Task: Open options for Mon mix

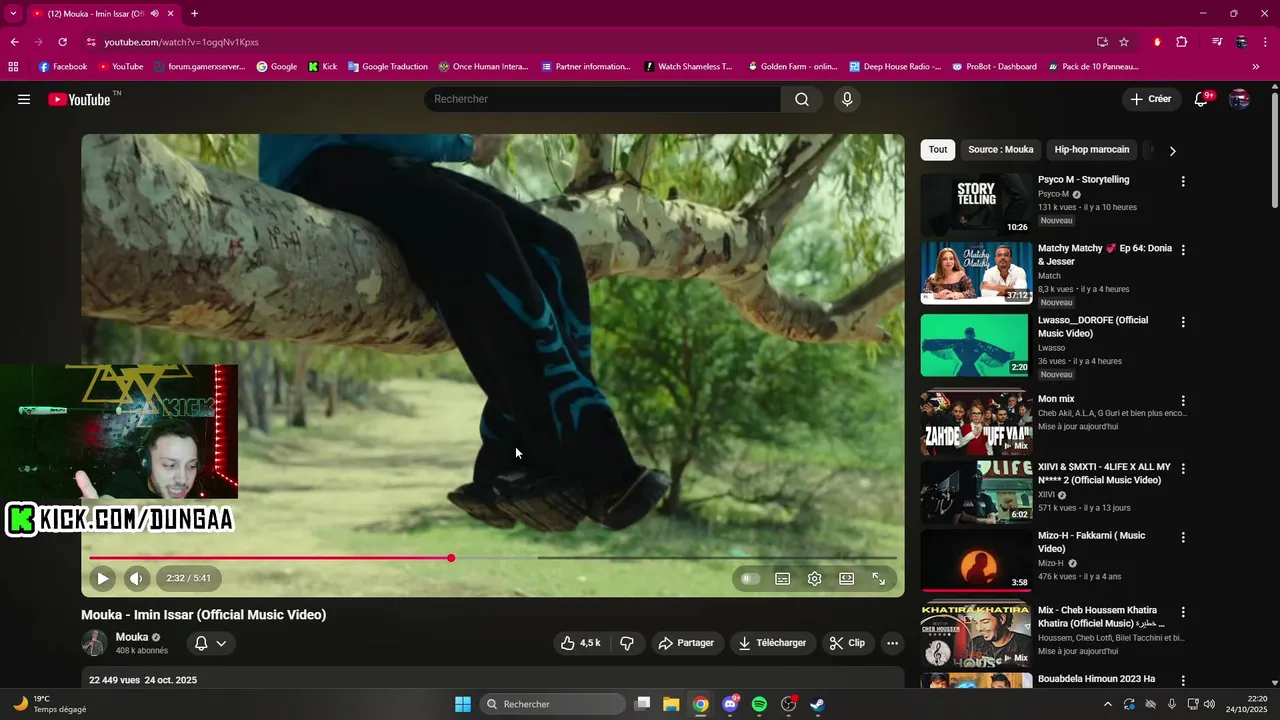Action: (x=1183, y=401)
